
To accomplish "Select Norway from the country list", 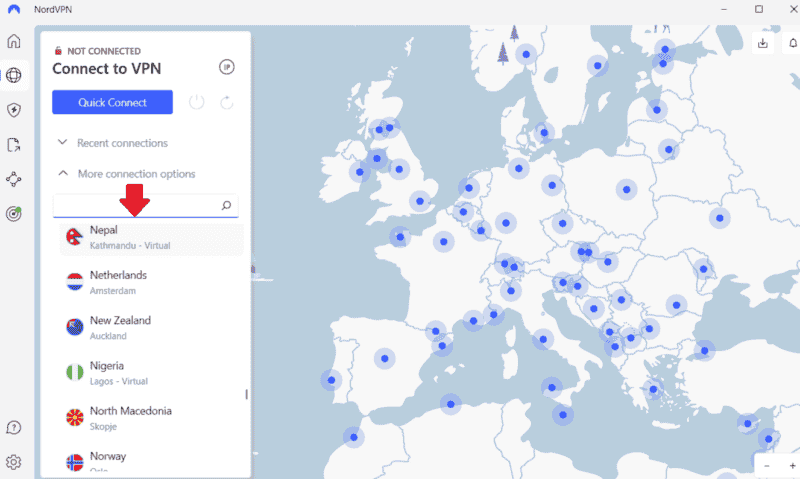I will [x=152, y=461].
